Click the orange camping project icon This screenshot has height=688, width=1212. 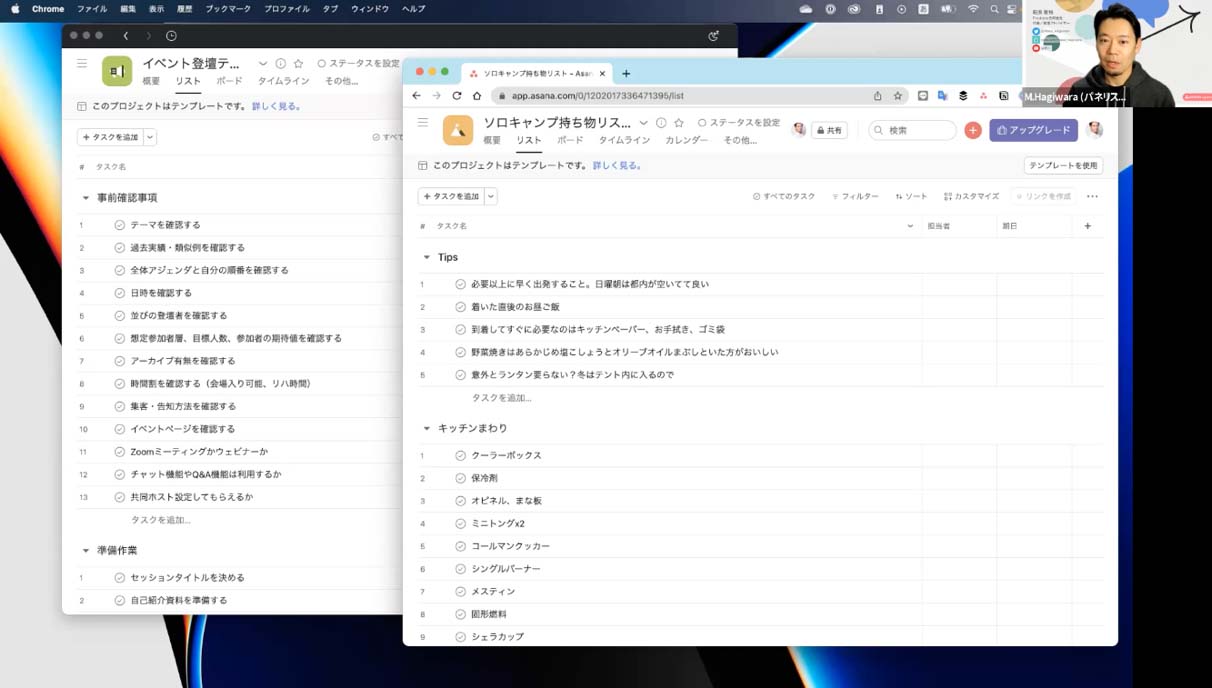point(458,130)
